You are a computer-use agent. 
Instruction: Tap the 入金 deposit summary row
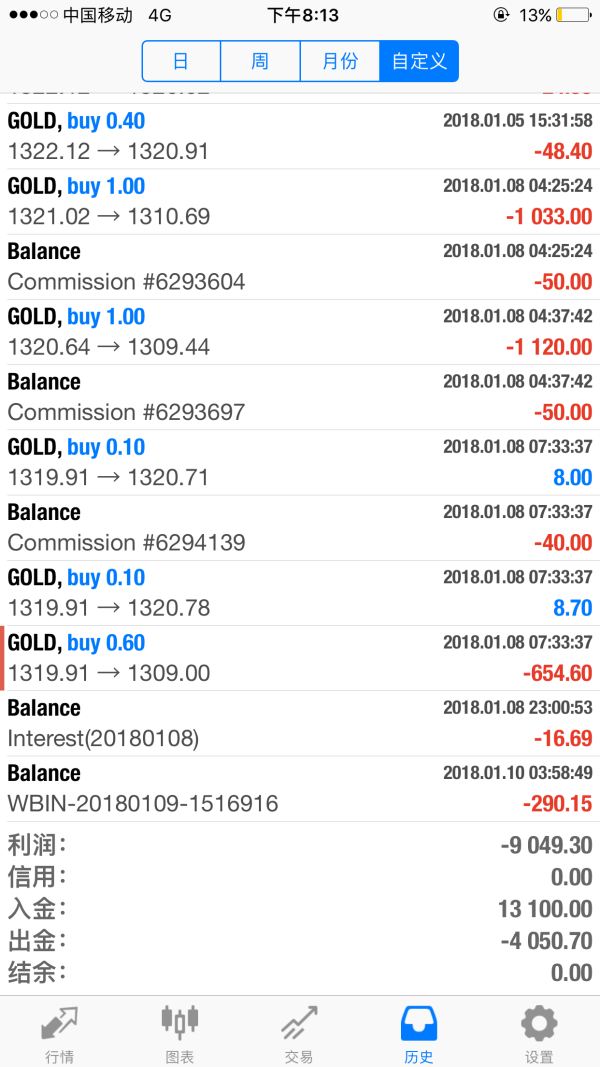[x=300, y=909]
